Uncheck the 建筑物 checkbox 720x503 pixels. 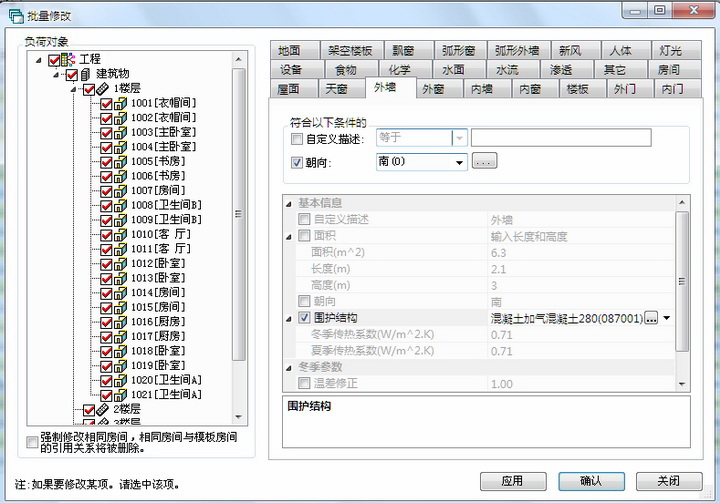pyautogui.click(x=72, y=74)
